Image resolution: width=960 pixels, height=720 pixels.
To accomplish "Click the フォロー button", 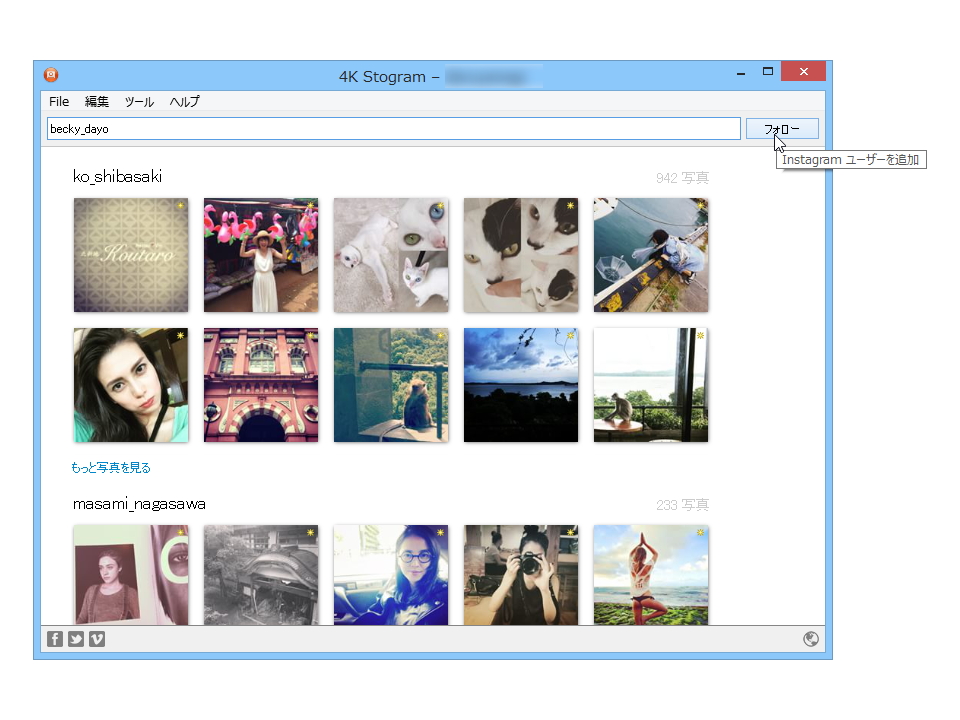I will tap(782, 129).
